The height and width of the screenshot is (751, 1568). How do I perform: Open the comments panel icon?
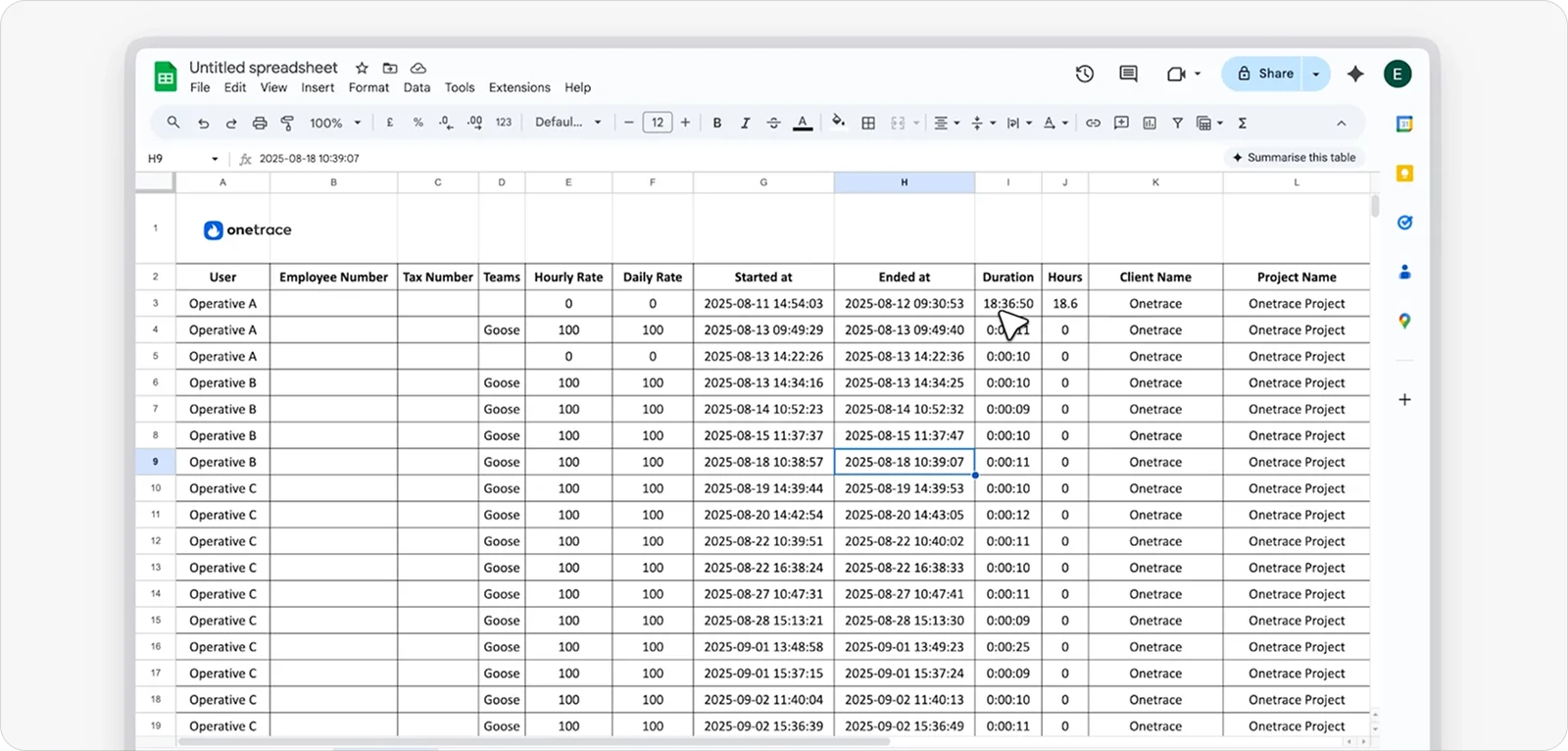(1128, 74)
